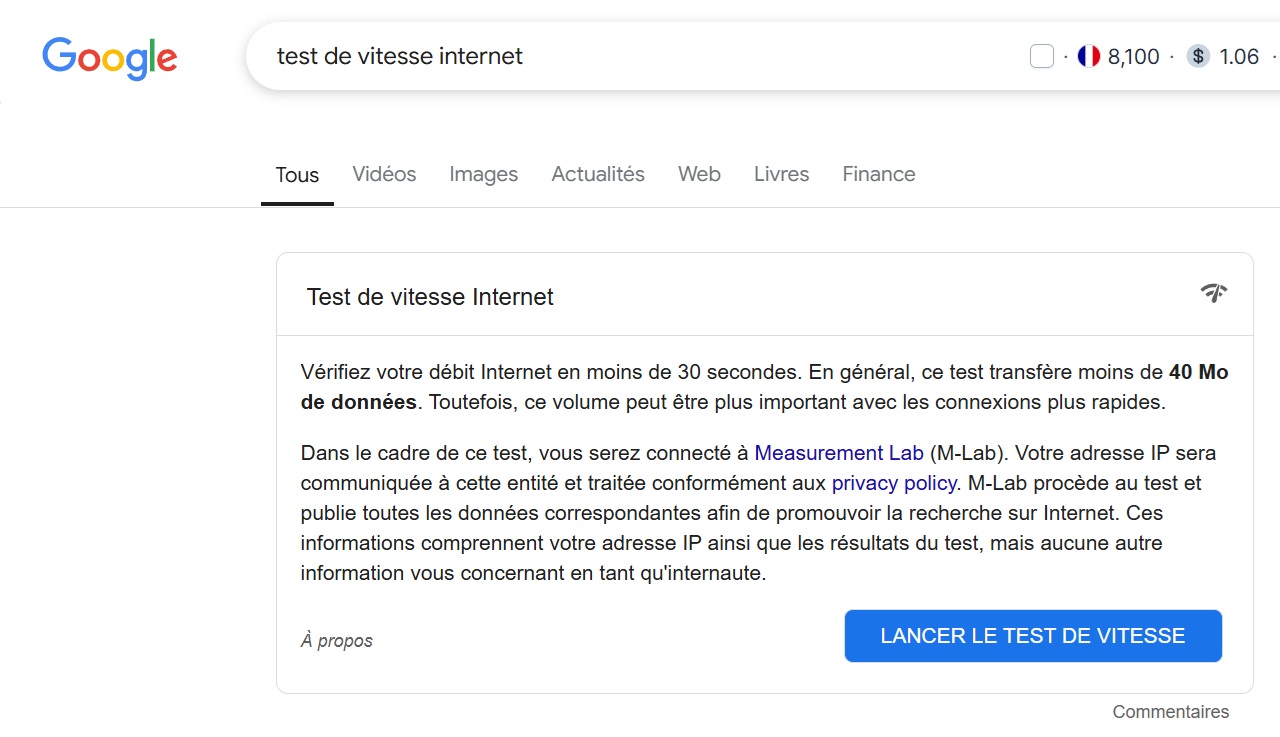Click the speedometer icon on the speed test card
The image size is (1280, 737).
pyautogui.click(x=1213, y=293)
